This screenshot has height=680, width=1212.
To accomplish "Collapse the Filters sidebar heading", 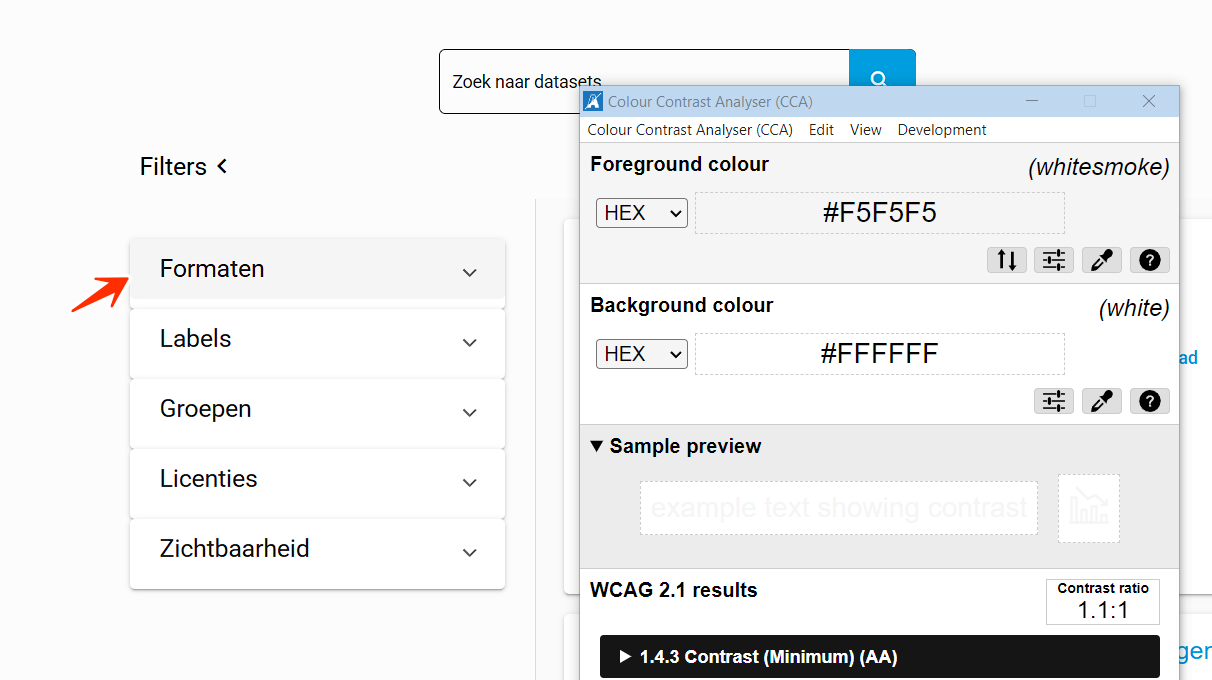I will [185, 167].
